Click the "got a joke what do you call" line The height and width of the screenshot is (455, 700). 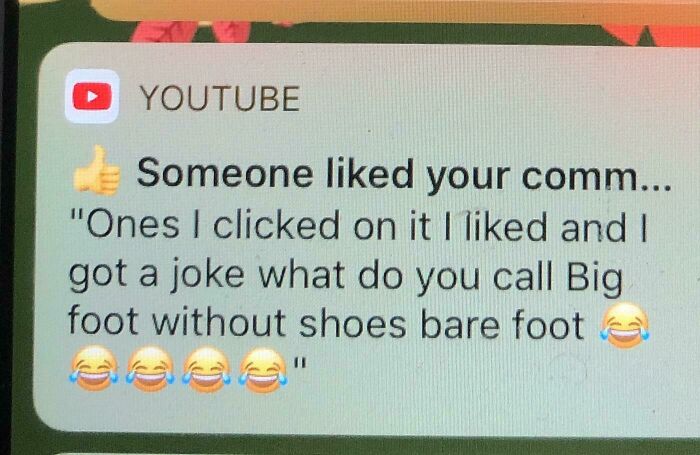[346, 276]
